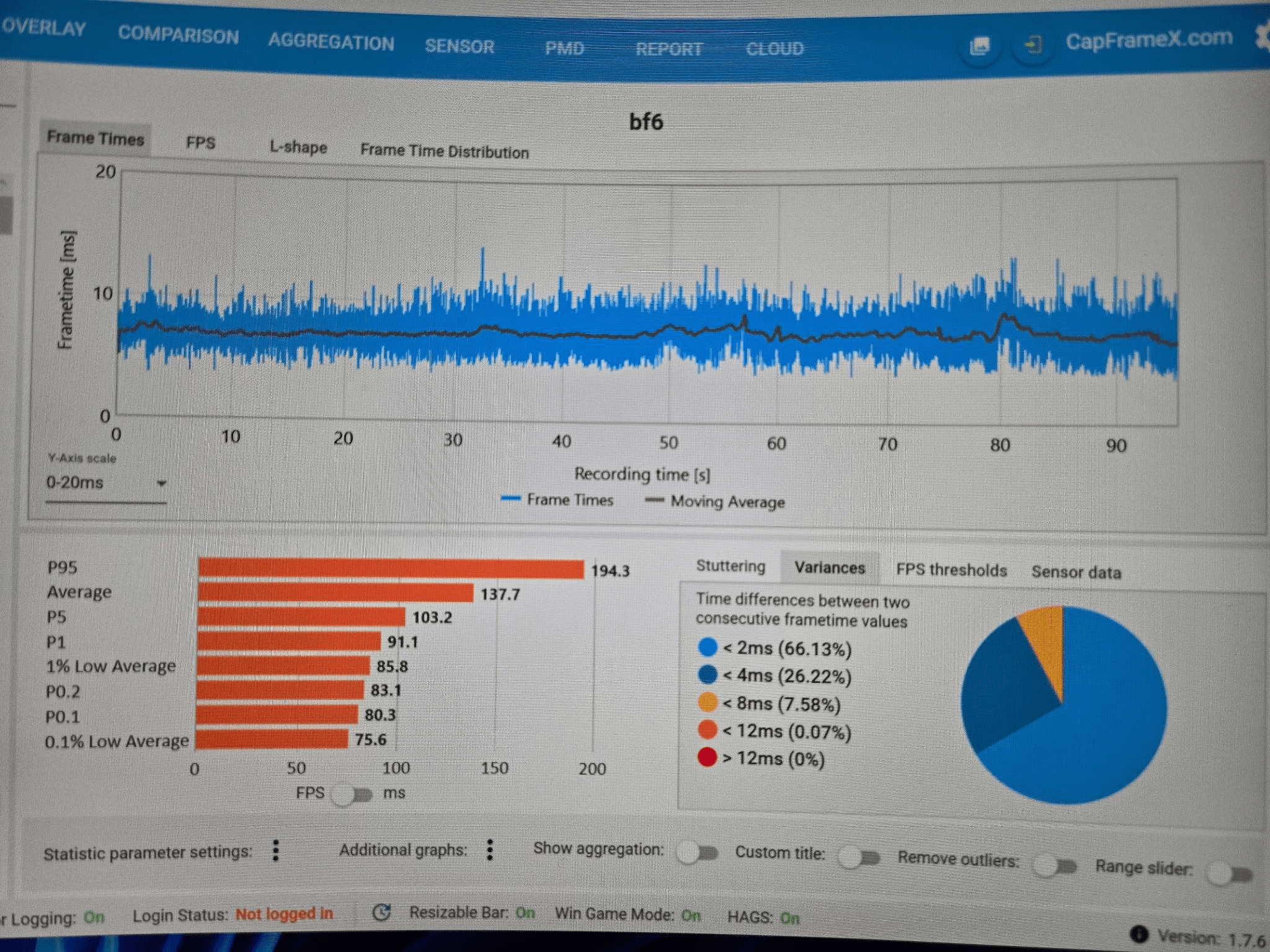Enable the Range slider switch

(1230, 875)
